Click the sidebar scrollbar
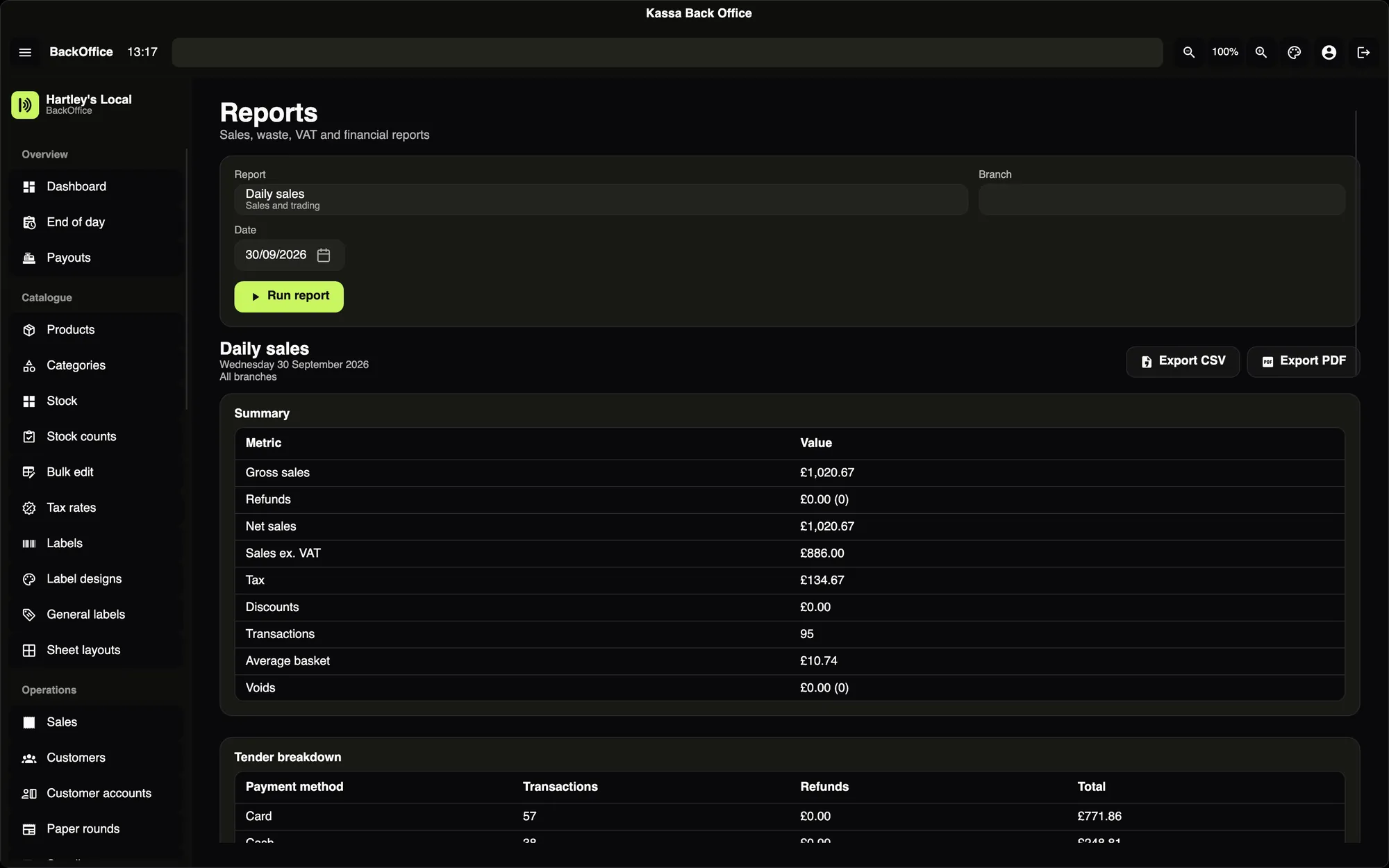The height and width of the screenshot is (868, 1389). (186, 278)
